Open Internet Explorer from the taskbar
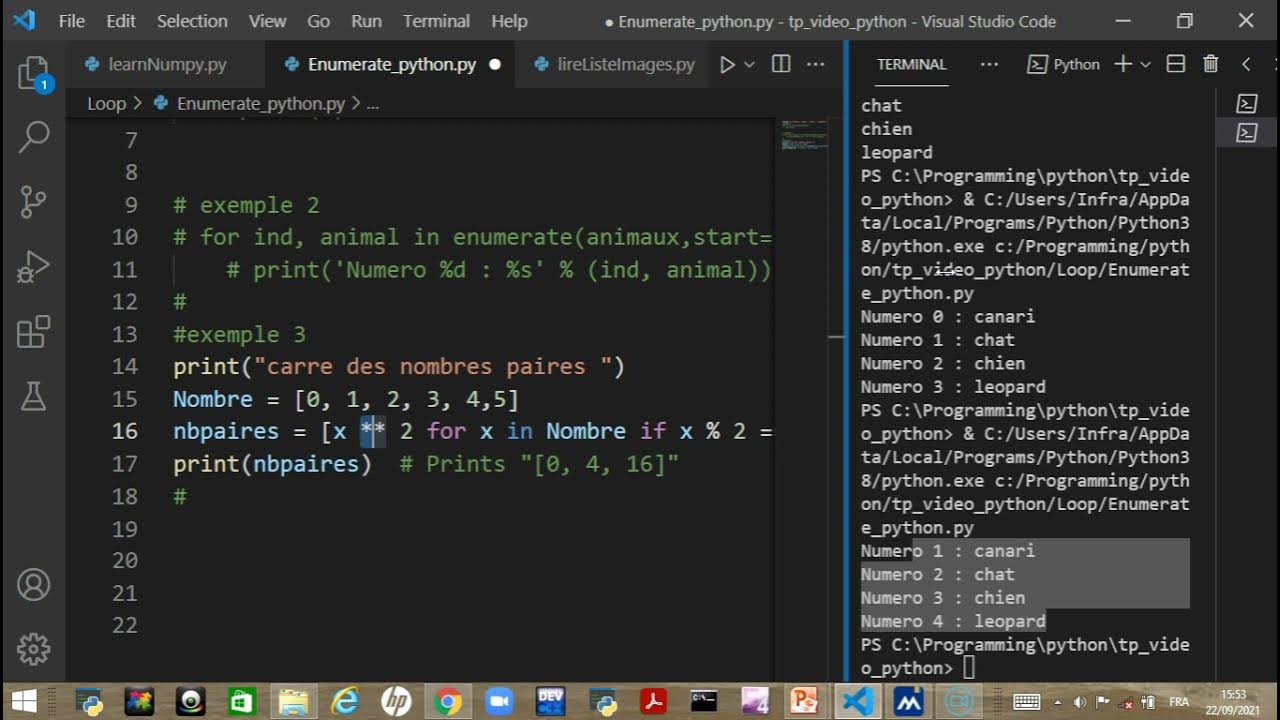The image size is (1280, 720). (345, 702)
